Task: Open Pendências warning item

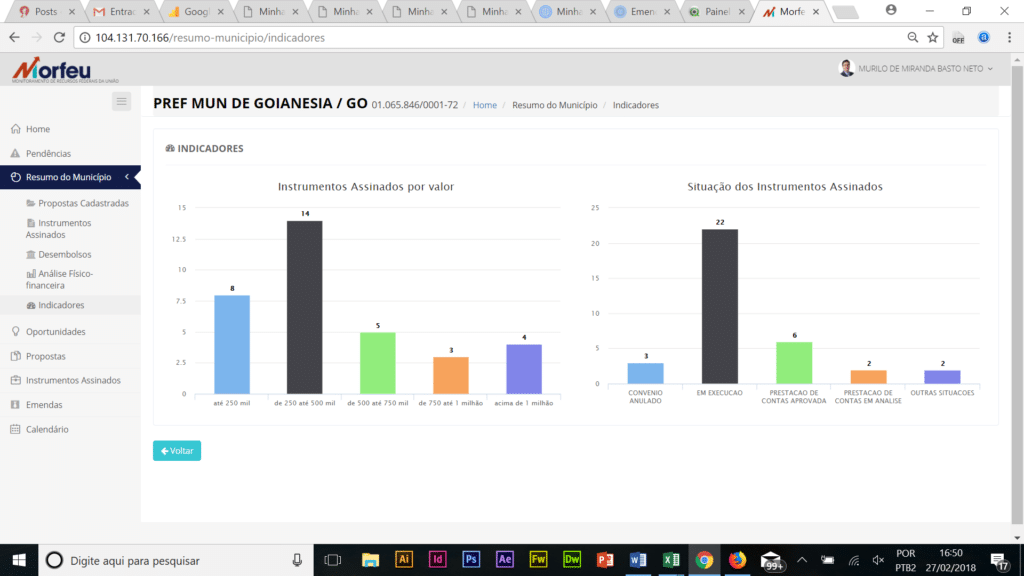Action: (x=48, y=154)
